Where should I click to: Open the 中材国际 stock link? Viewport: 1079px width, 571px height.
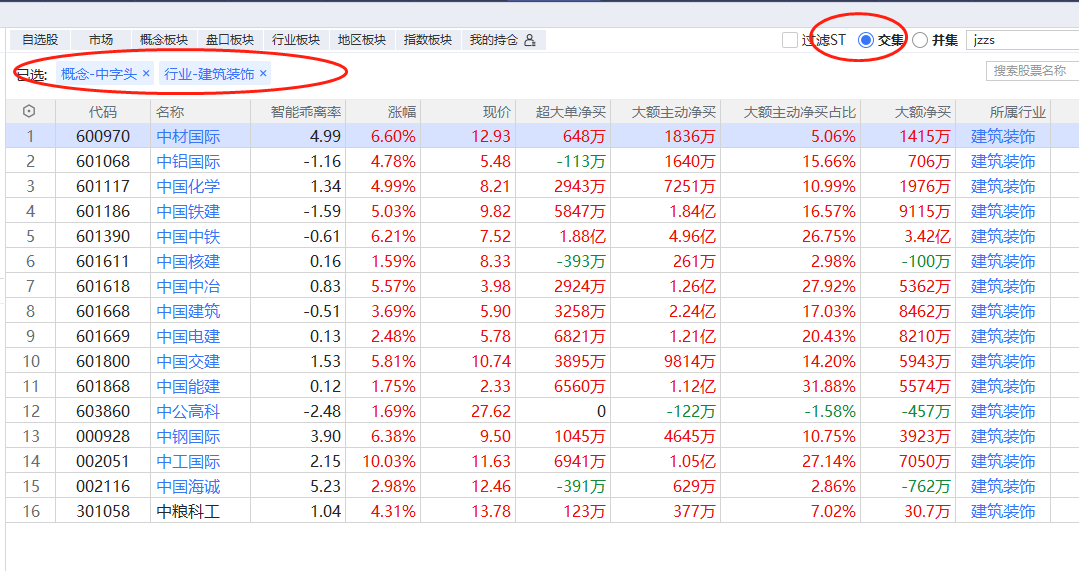[188, 137]
